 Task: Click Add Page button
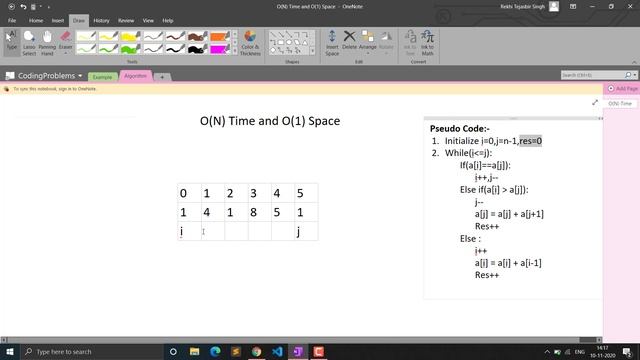pyautogui.click(x=623, y=89)
